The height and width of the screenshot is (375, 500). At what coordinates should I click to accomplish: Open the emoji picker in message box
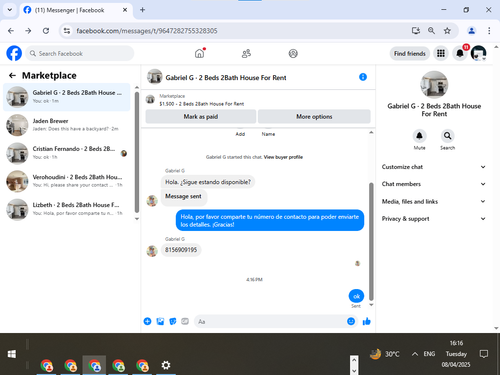[351, 321]
